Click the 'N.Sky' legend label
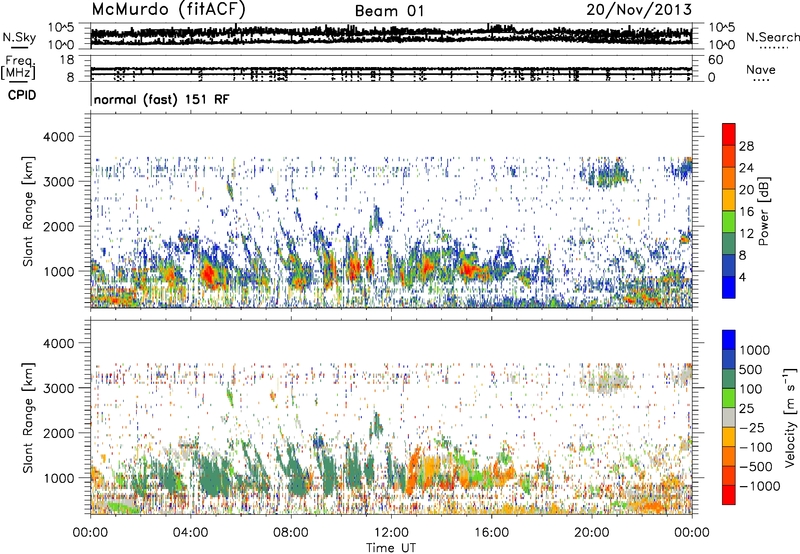 point(19,37)
